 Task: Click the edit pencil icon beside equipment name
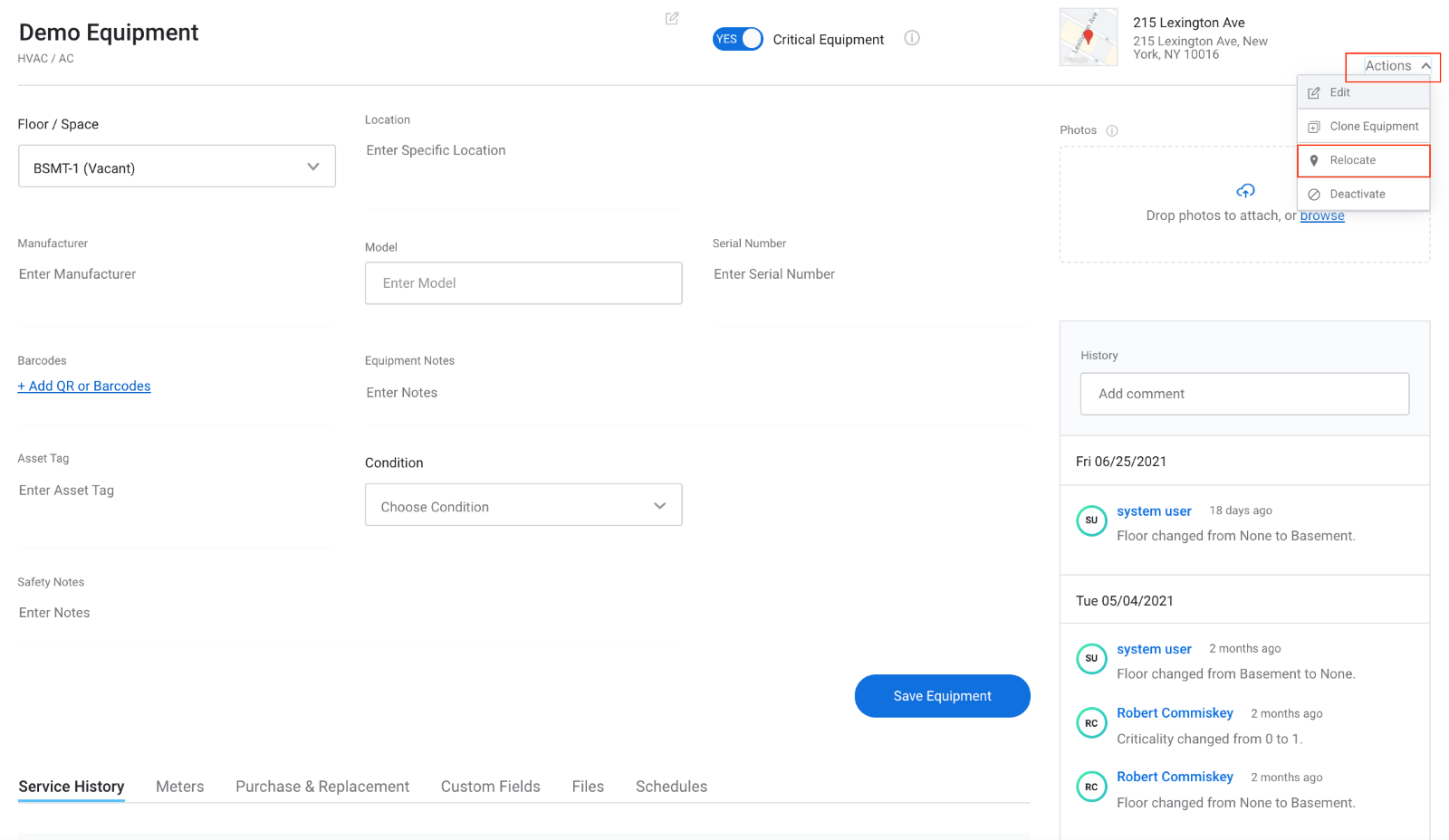coord(672,18)
